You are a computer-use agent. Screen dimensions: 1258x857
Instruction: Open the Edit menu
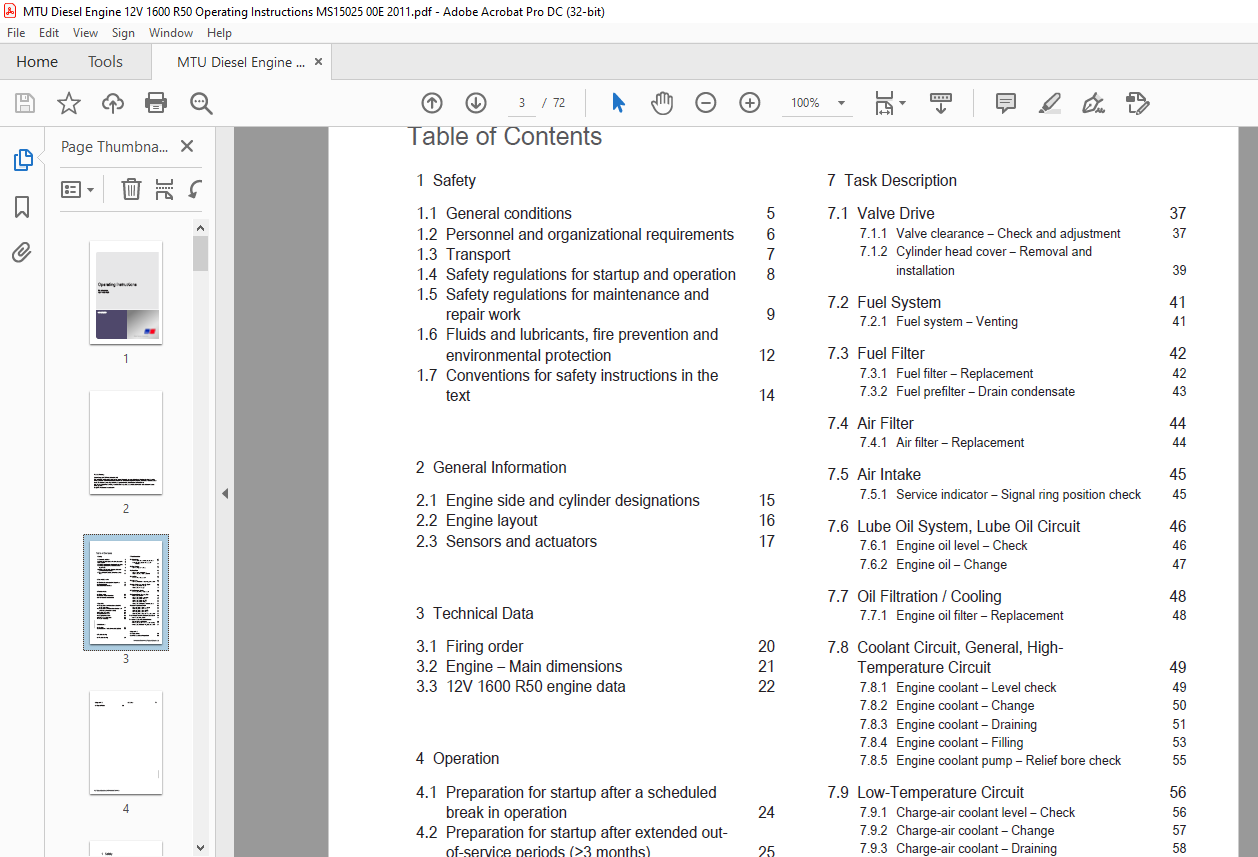click(49, 33)
